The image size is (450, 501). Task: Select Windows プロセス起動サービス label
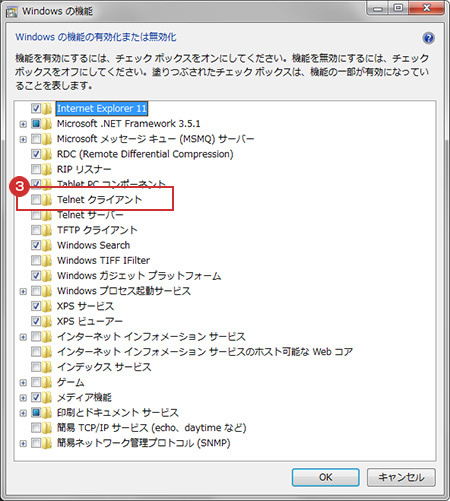point(124,291)
